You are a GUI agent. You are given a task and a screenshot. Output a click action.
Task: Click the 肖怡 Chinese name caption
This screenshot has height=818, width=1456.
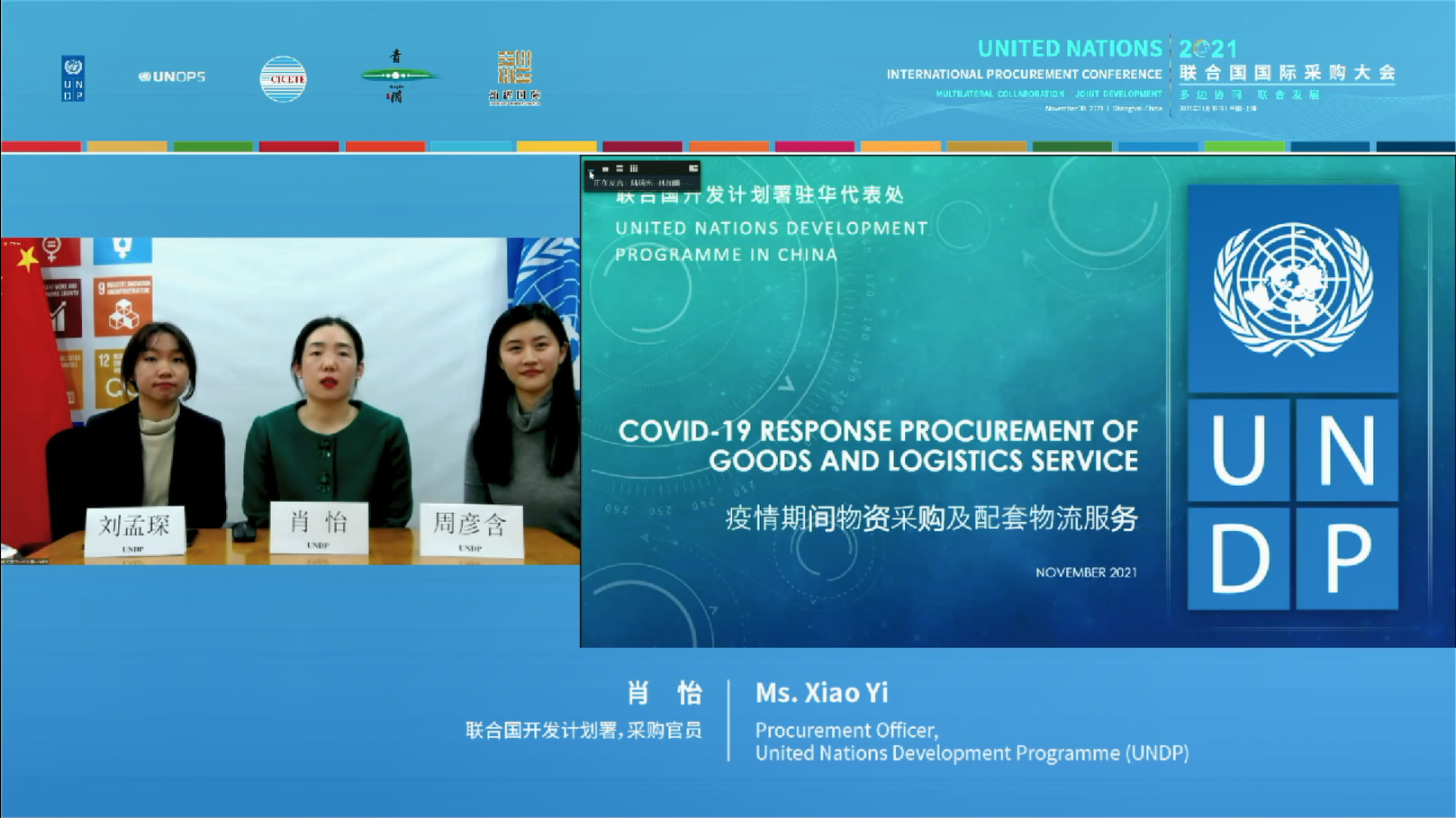tap(665, 693)
